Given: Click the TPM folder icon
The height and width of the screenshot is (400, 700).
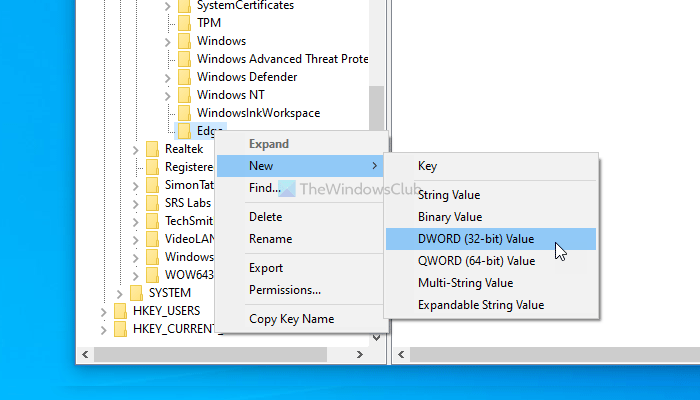Looking at the screenshot, I should (x=184, y=23).
